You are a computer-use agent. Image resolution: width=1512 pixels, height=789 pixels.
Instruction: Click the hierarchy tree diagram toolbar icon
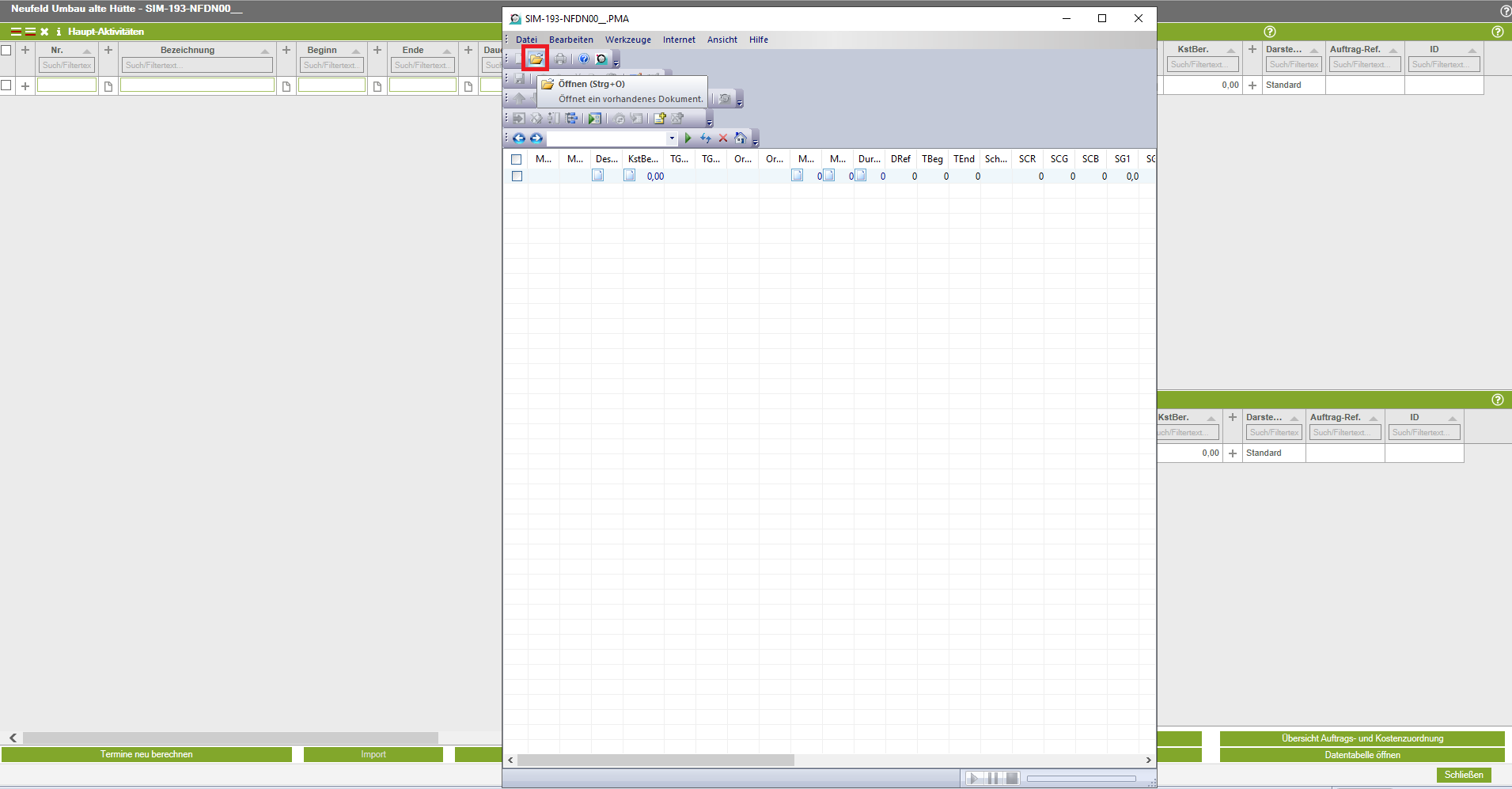(x=571, y=119)
